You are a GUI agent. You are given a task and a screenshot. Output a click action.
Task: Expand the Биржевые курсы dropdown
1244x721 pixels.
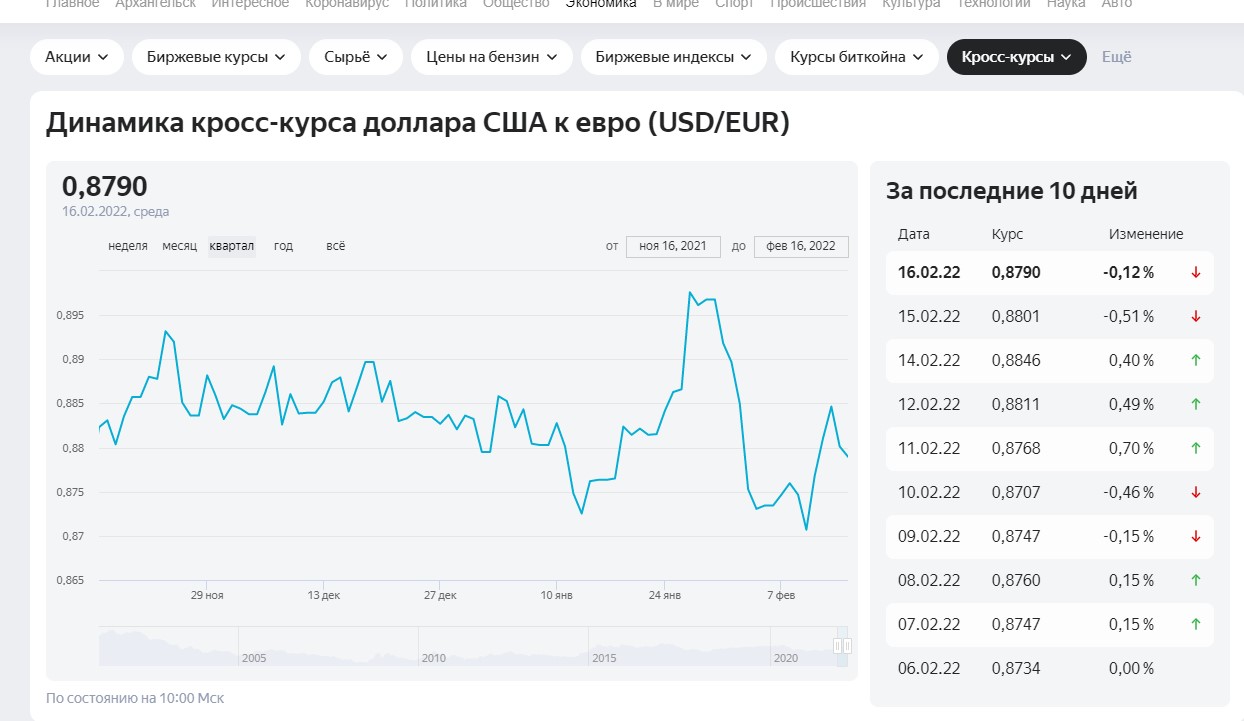[216, 57]
